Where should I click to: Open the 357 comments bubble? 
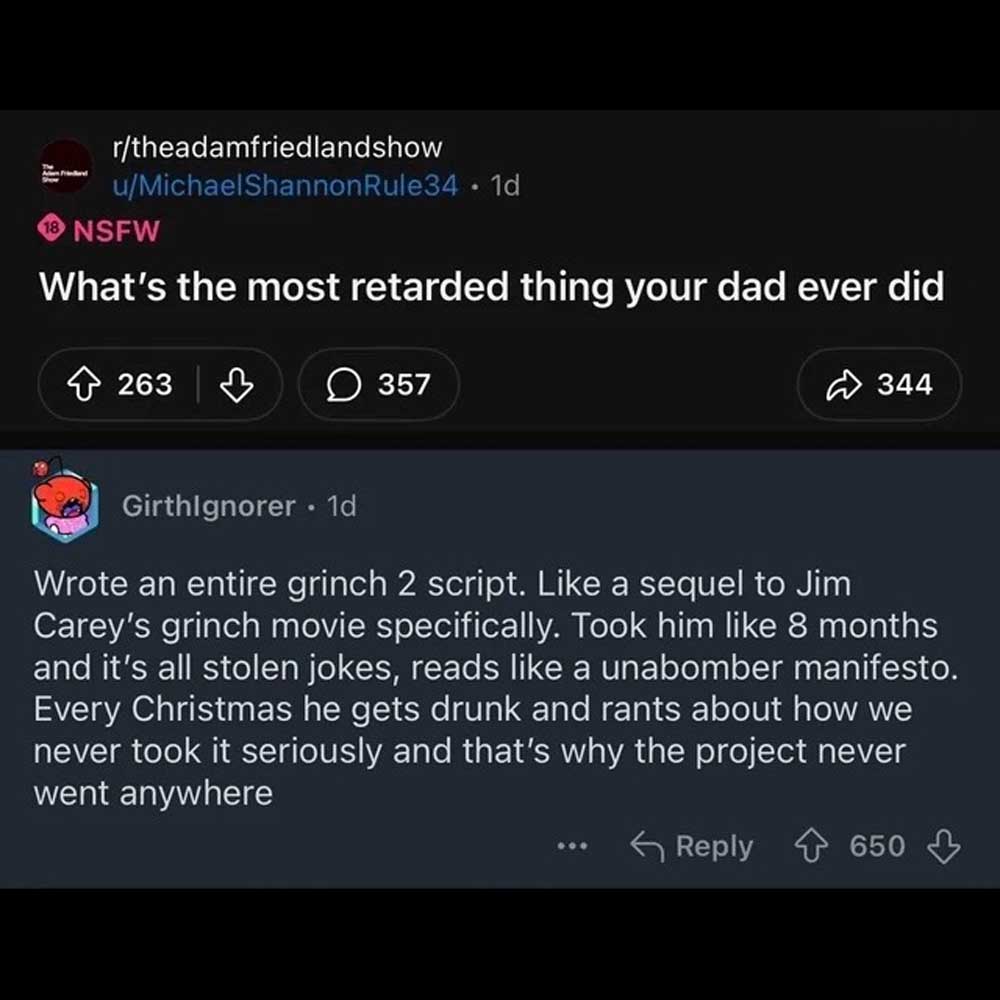(378, 384)
